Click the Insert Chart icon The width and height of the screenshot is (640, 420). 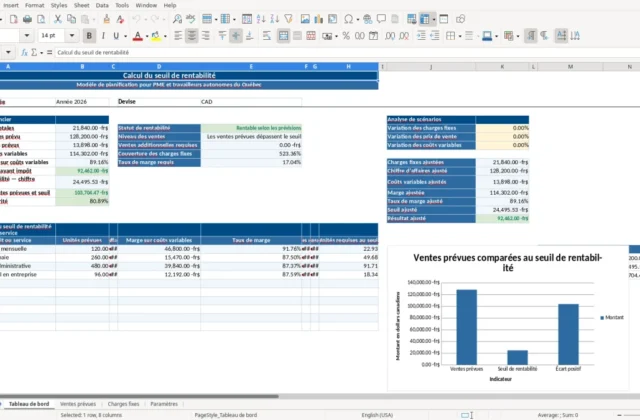click(318, 19)
